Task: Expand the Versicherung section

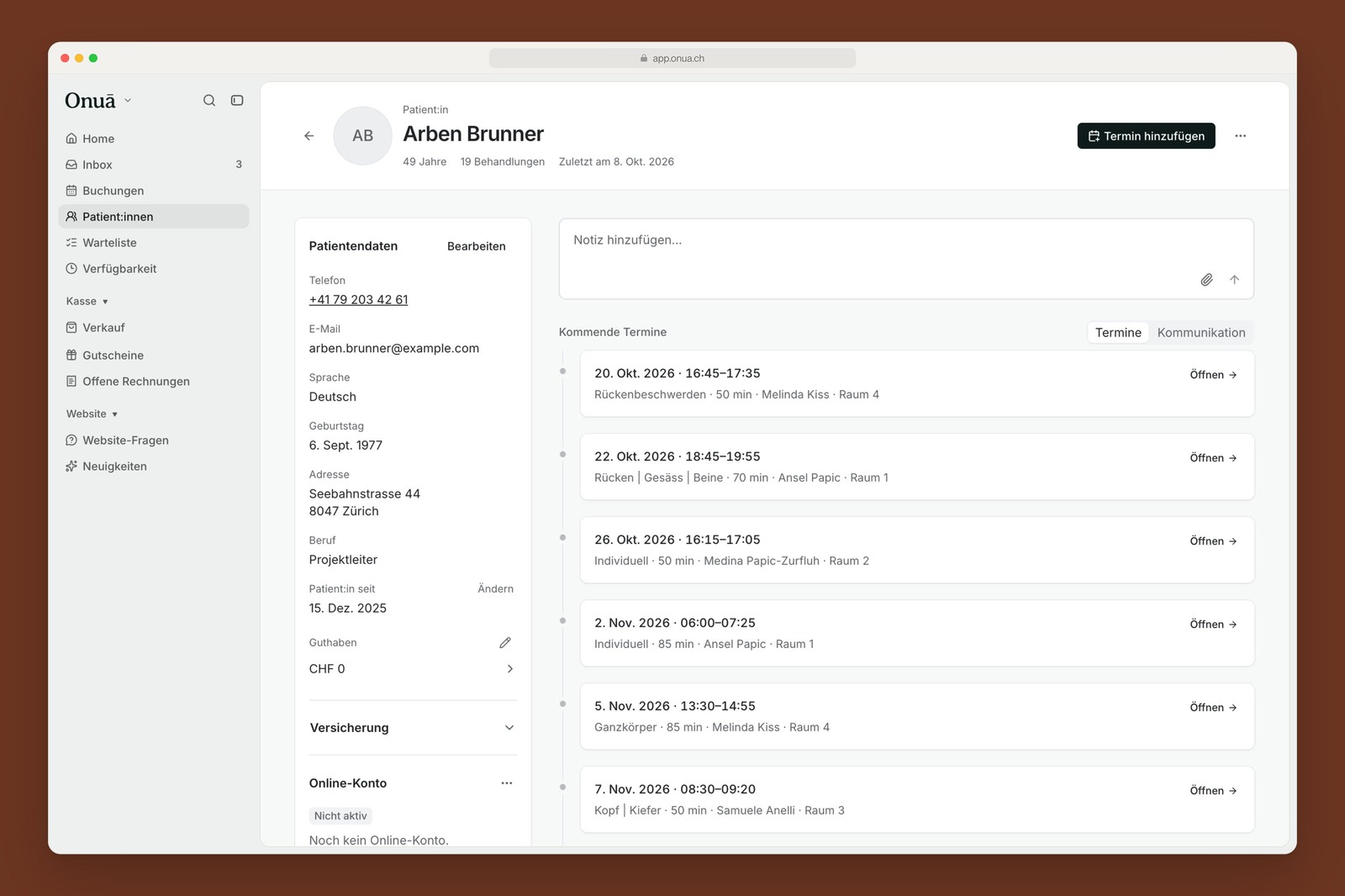Action: pyautogui.click(x=413, y=728)
